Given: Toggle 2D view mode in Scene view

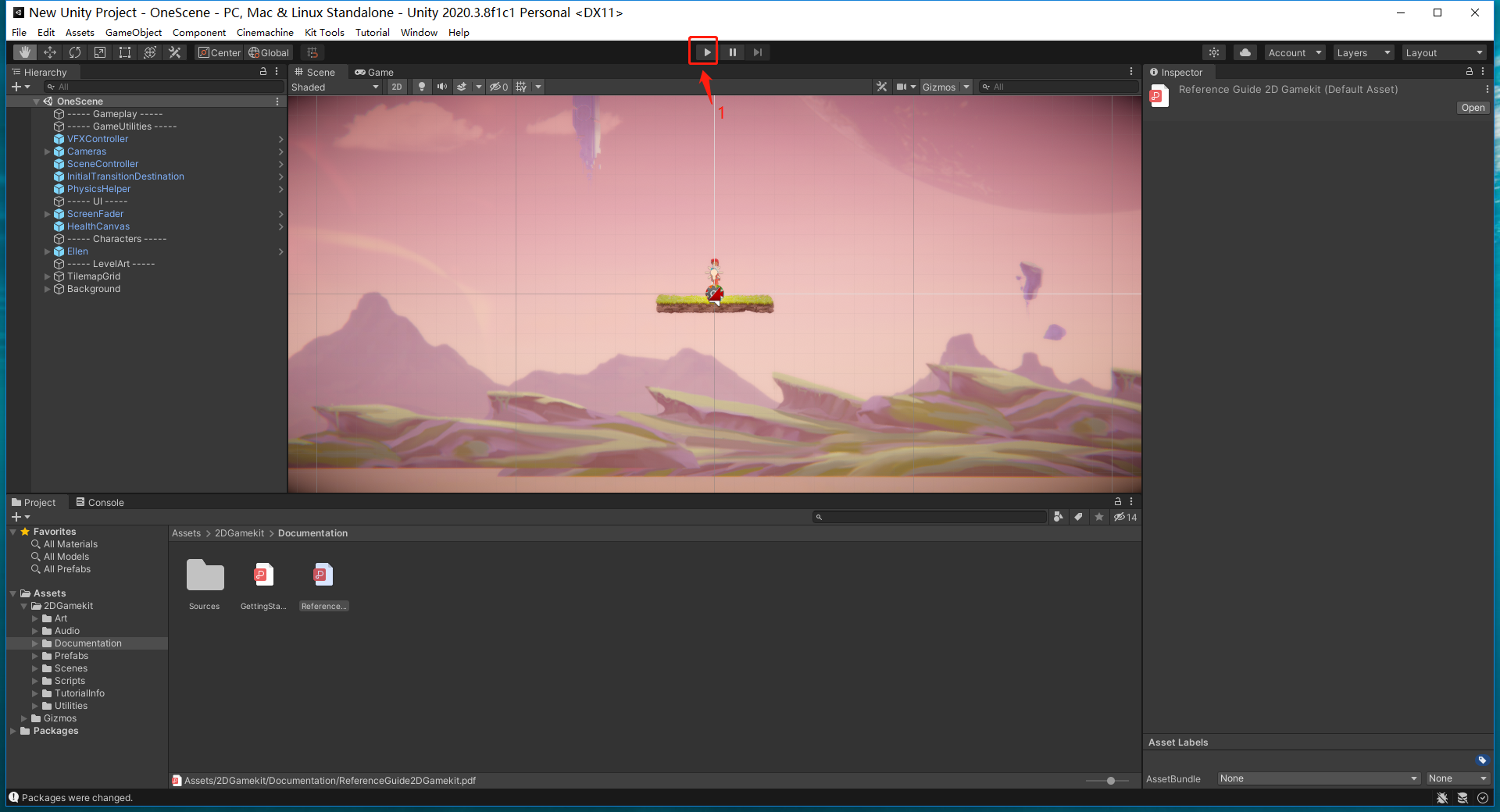Looking at the screenshot, I should (x=397, y=87).
